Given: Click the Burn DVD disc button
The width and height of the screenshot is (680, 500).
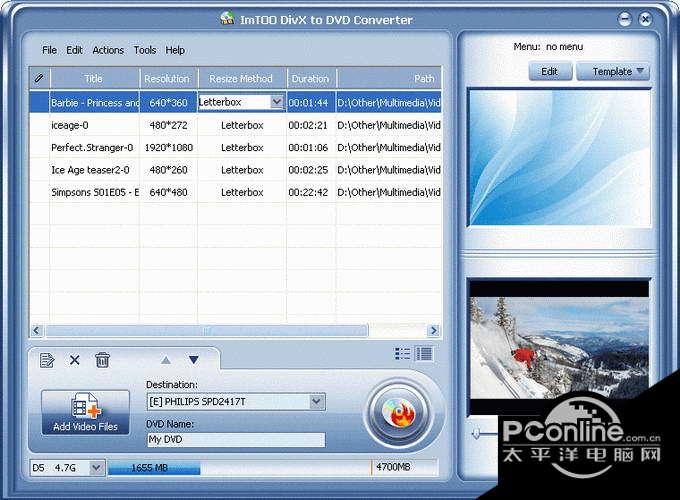Looking at the screenshot, I should click(399, 413).
